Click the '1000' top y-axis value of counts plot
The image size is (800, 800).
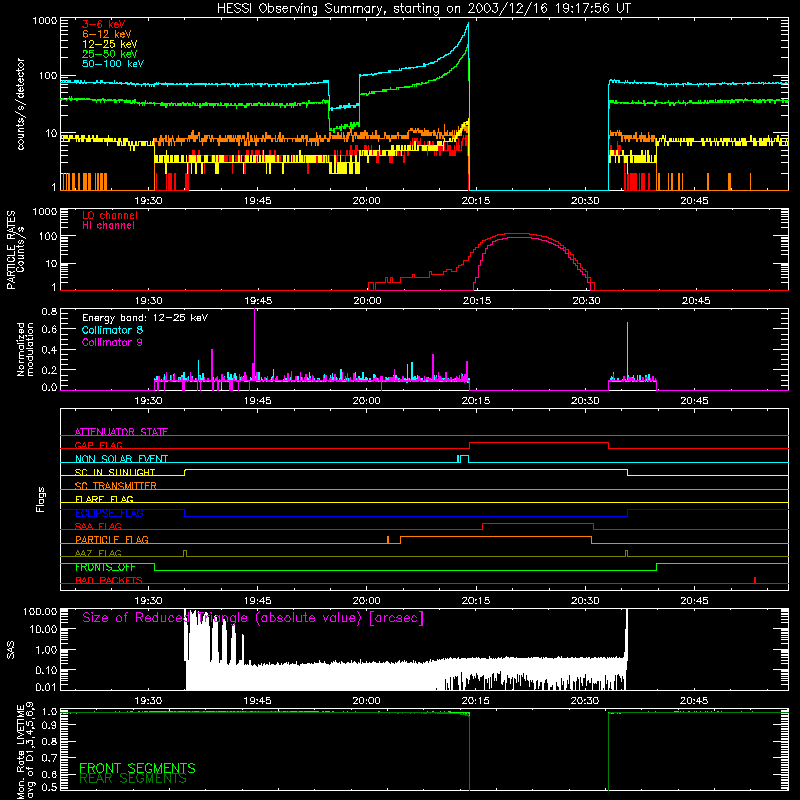(x=45, y=21)
